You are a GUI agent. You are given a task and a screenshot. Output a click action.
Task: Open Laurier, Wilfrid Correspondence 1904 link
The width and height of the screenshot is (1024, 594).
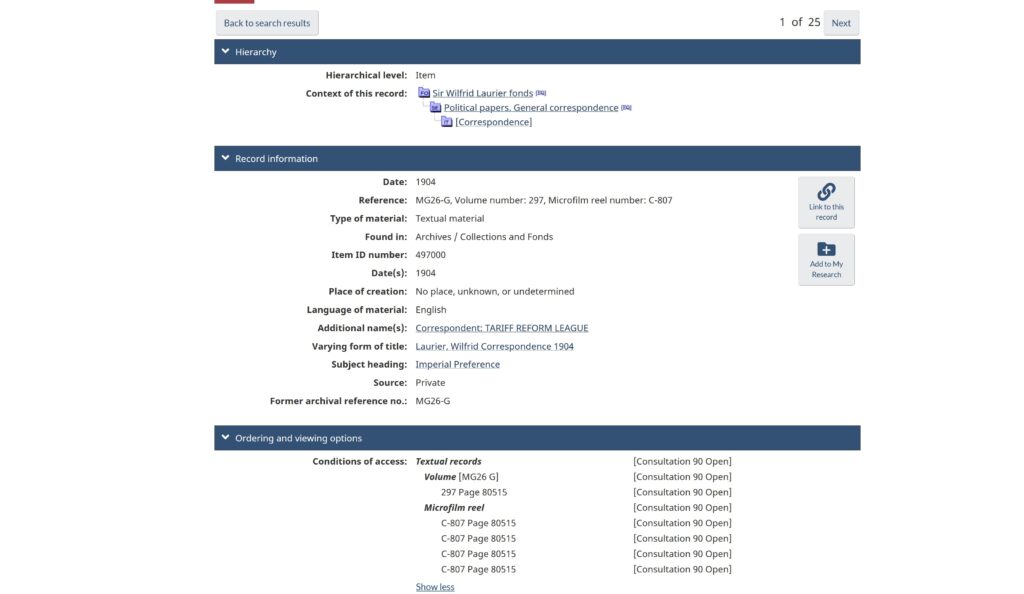pyautogui.click(x=495, y=346)
